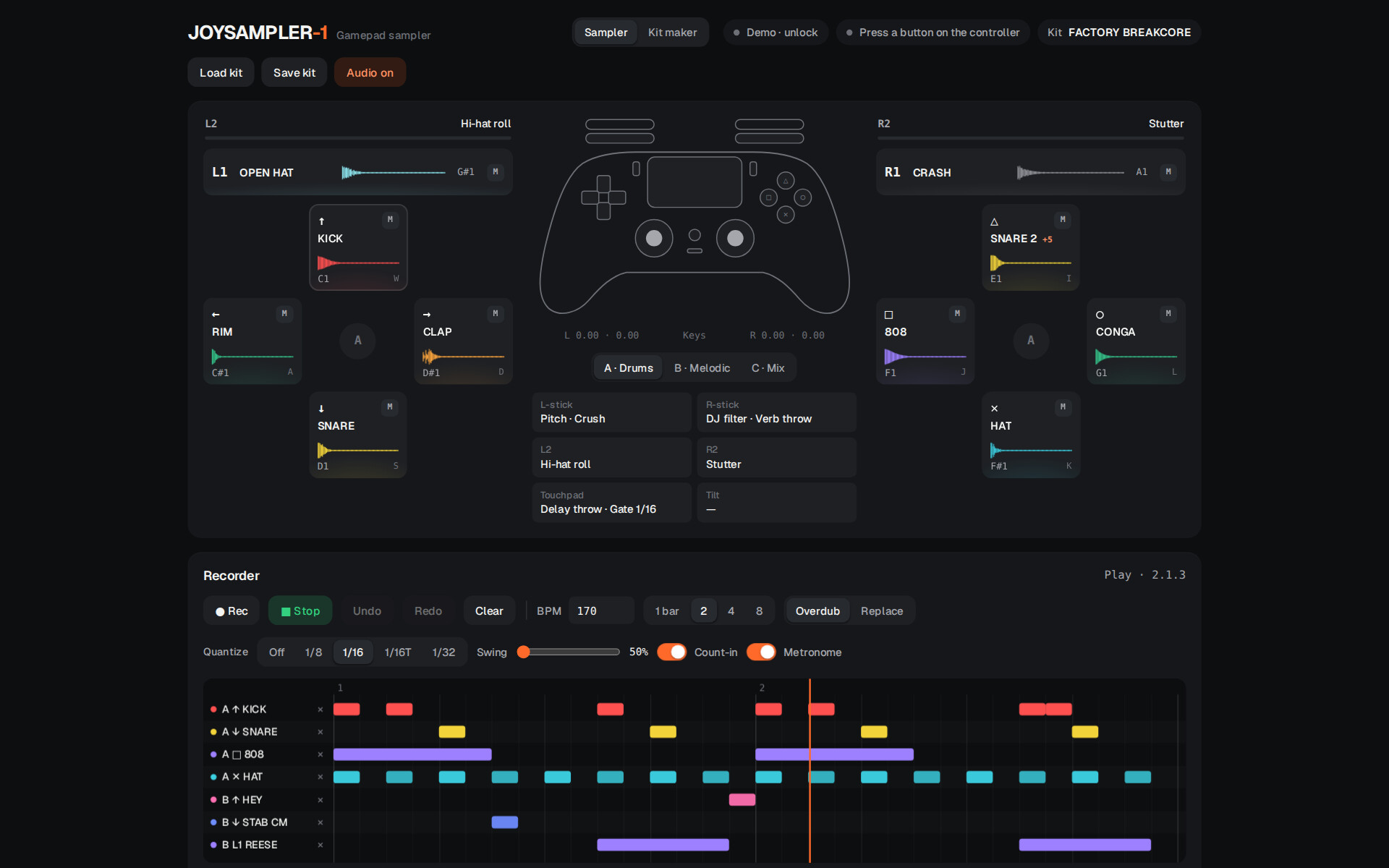1389x868 pixels.
Task: Mute the 808 pad via M icon
Action: coord(957,314)
